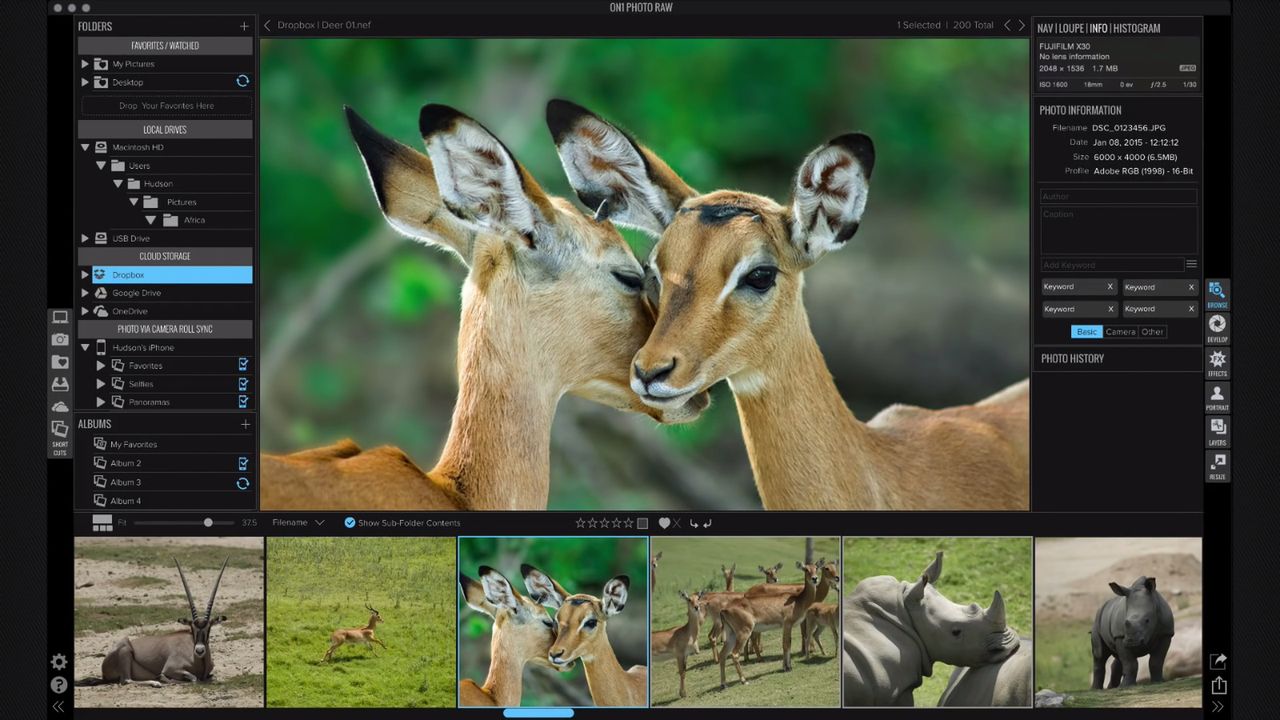Toggle sync checkbox for Panoramas
The width and height of the screenshot is (1280, 720).
pos(243,401)
